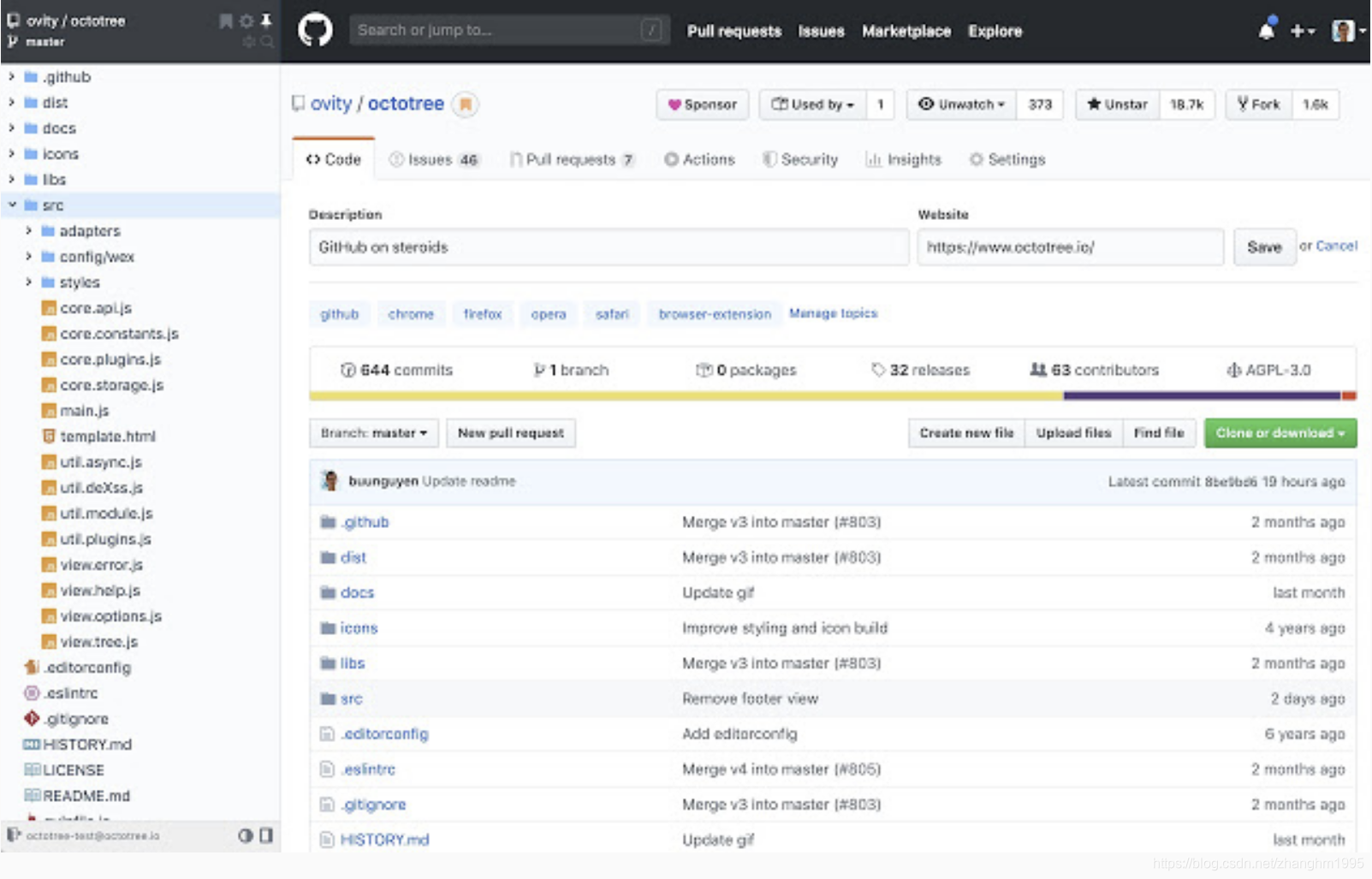The width and height of the screenshot is (1372, 879).
Task: Click the orange bookmark icon beside octotree title
Action: coord(465,104)
